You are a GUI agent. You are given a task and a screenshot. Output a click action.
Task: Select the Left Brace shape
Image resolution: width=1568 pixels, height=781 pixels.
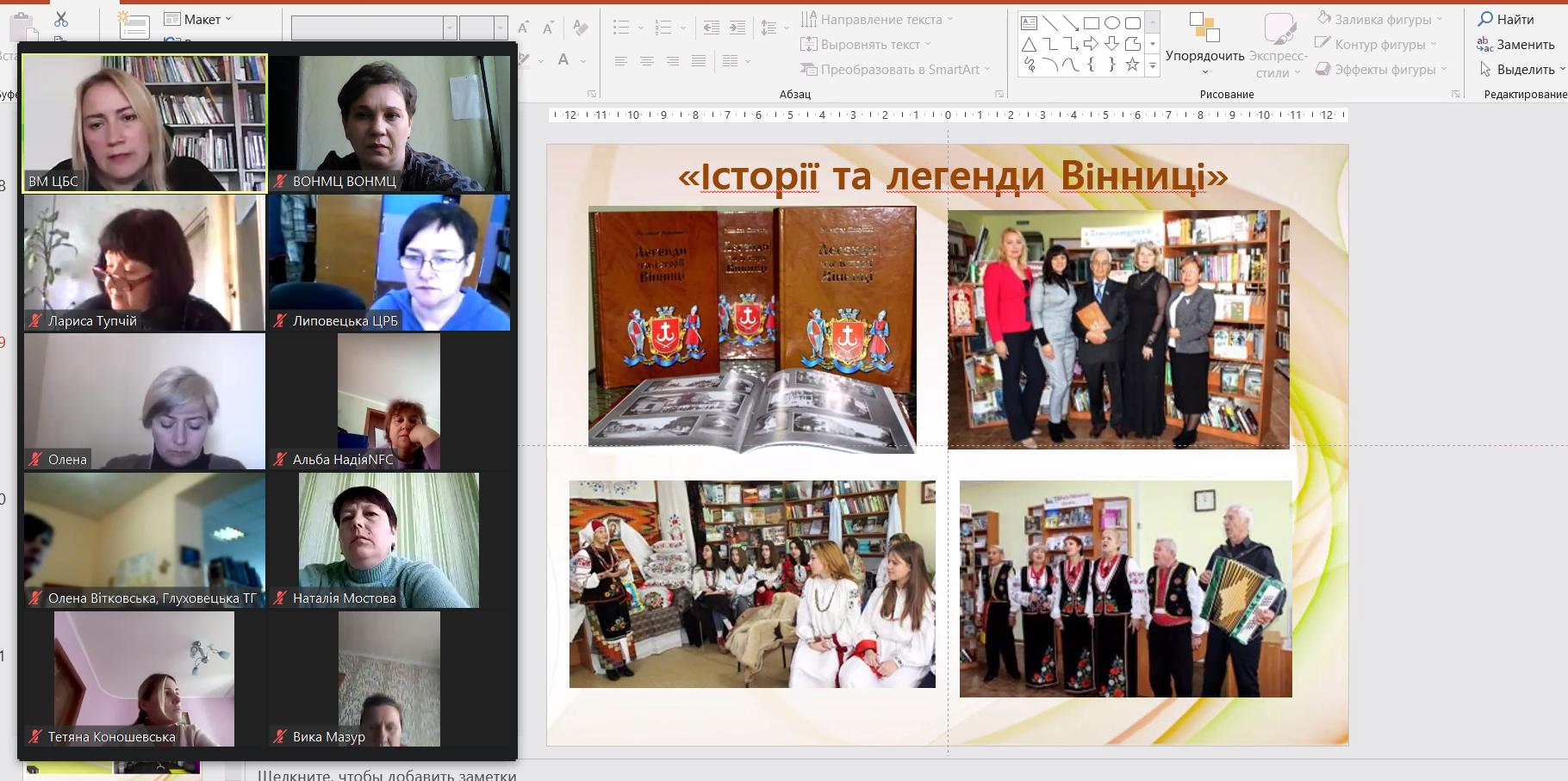point(1091,65)
